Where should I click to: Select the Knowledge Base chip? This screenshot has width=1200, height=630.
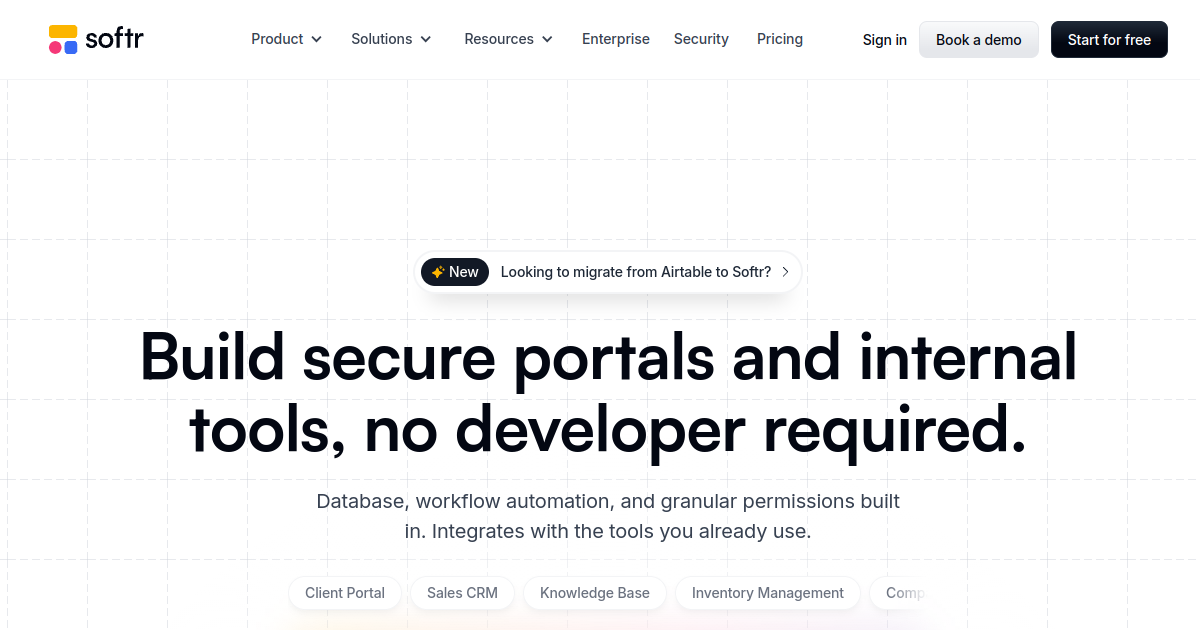pyautogui.click(x=595, y=593)
